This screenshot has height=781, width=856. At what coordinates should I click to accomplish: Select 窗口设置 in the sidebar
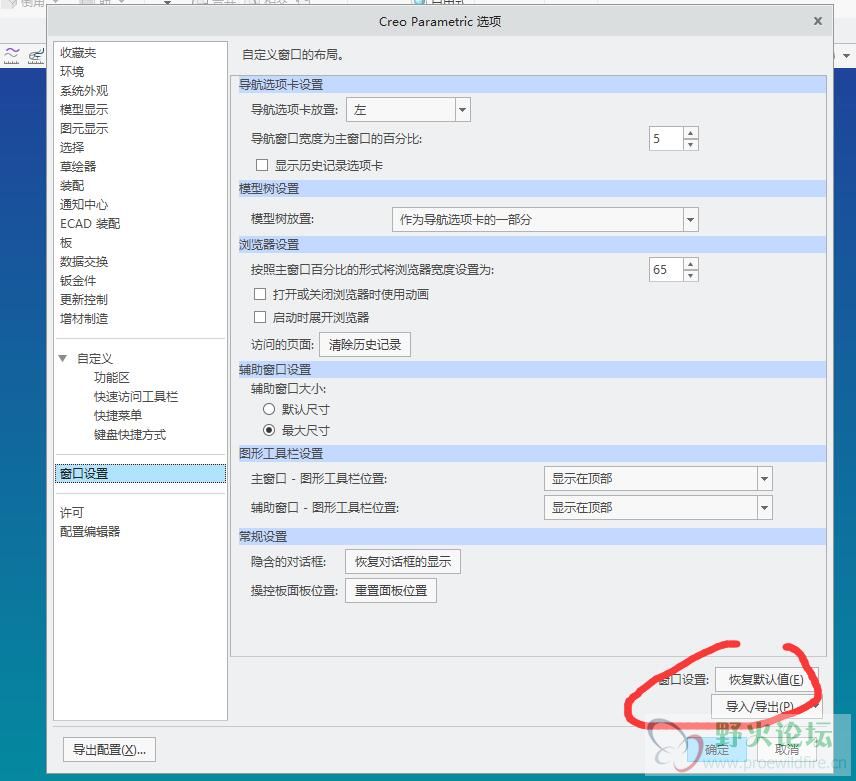click(140, 473)
